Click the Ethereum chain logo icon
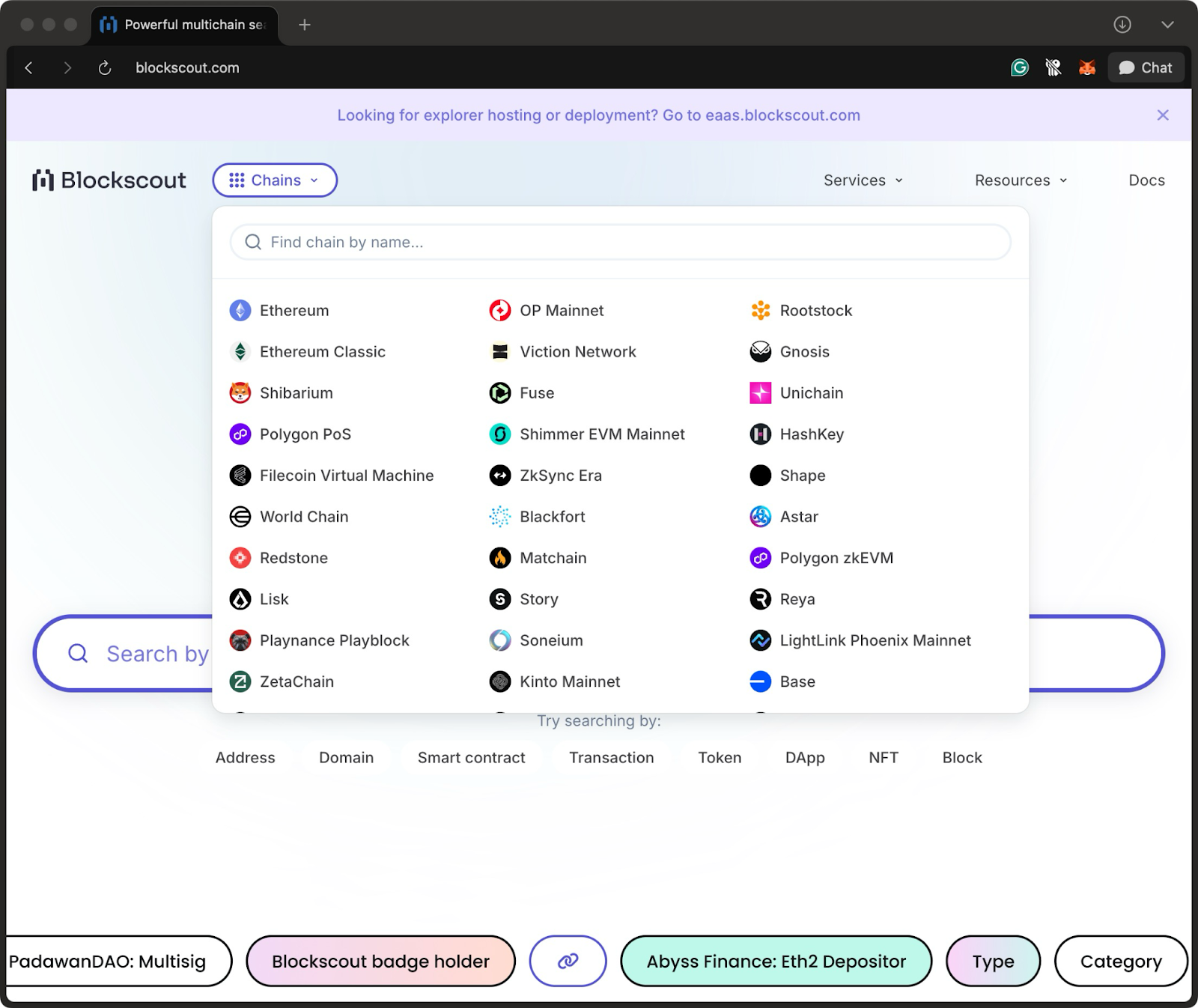This screenshot has height=1008, width=1198. point(240,311)
